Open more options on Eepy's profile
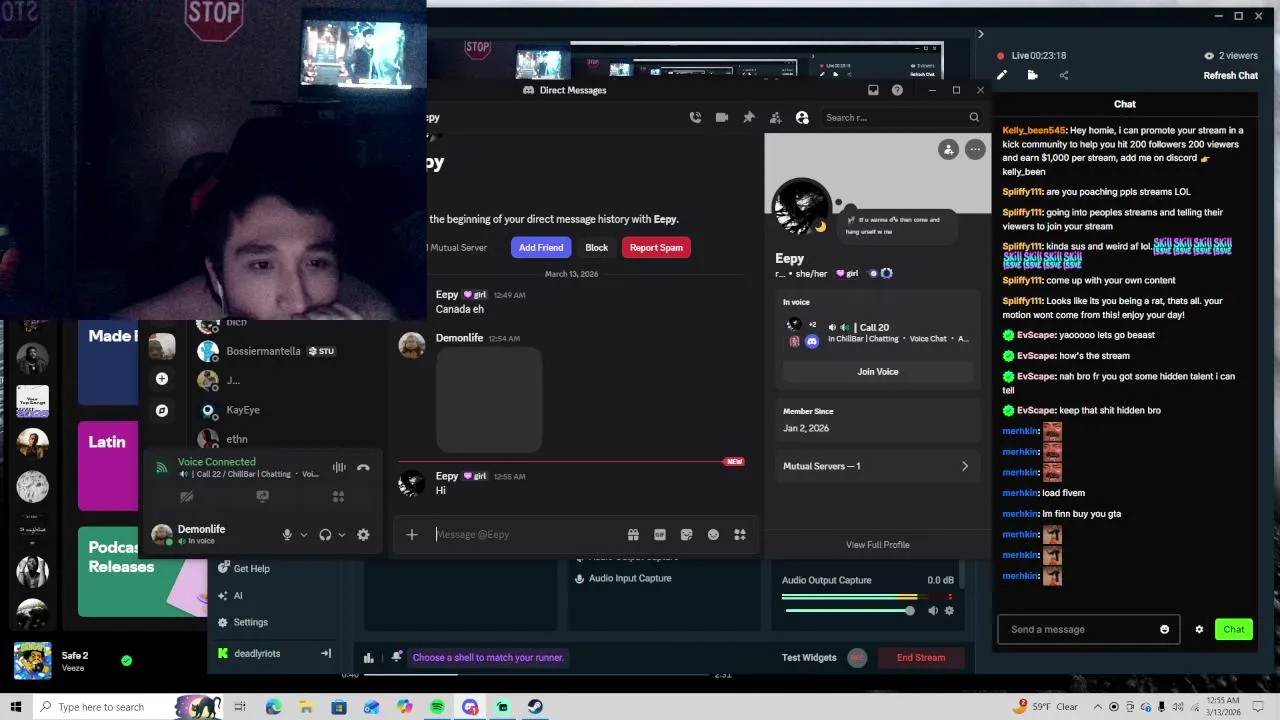The image size is (1280, 720). tap(975, 149)
